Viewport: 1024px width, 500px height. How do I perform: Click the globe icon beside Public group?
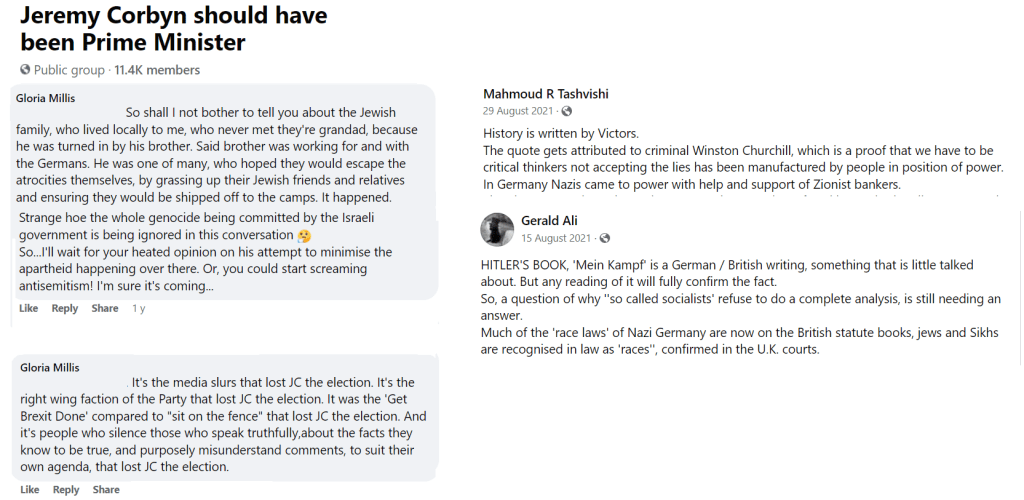click(25, 70)
